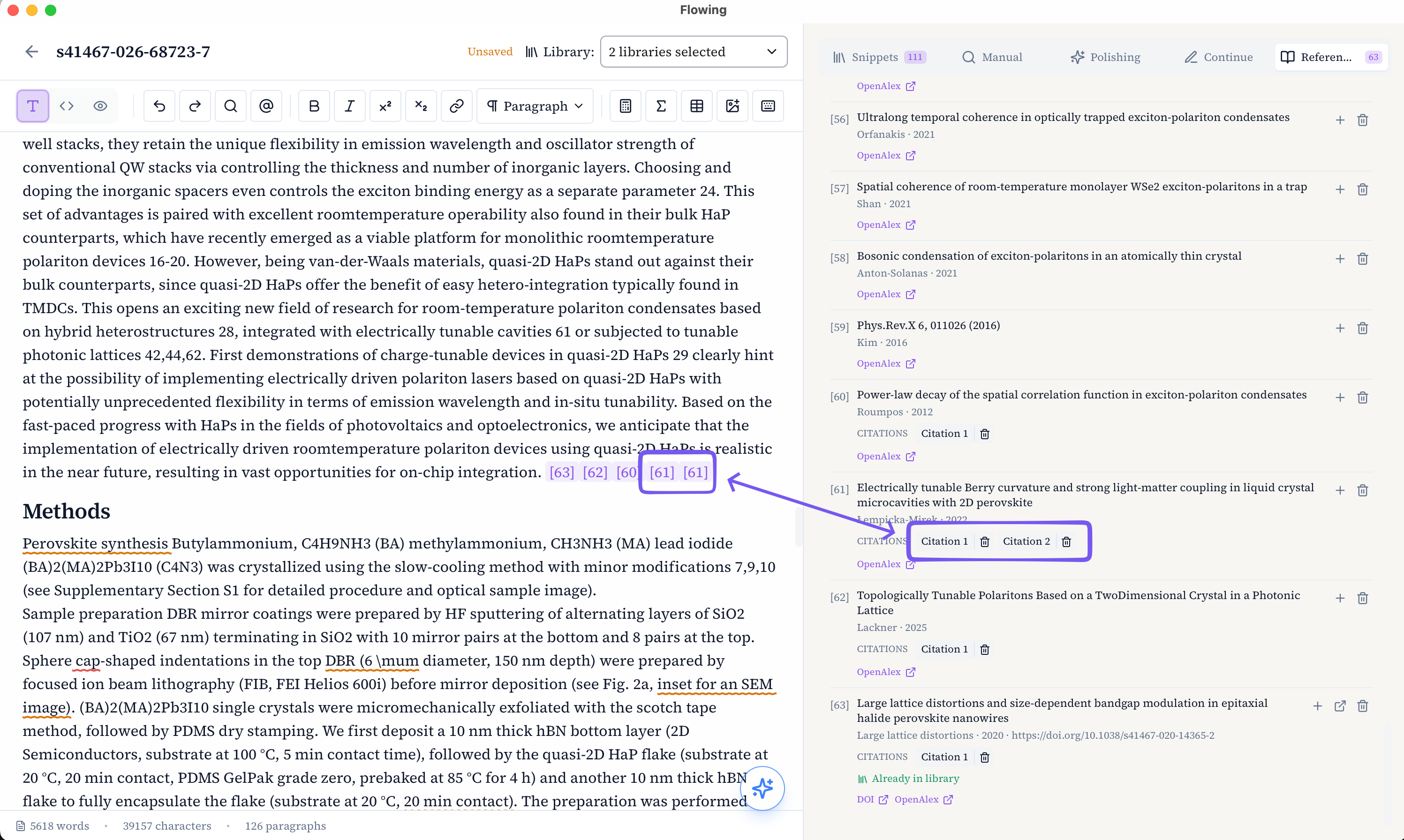Add reference 60 by Roumpos with plus

1340,397
